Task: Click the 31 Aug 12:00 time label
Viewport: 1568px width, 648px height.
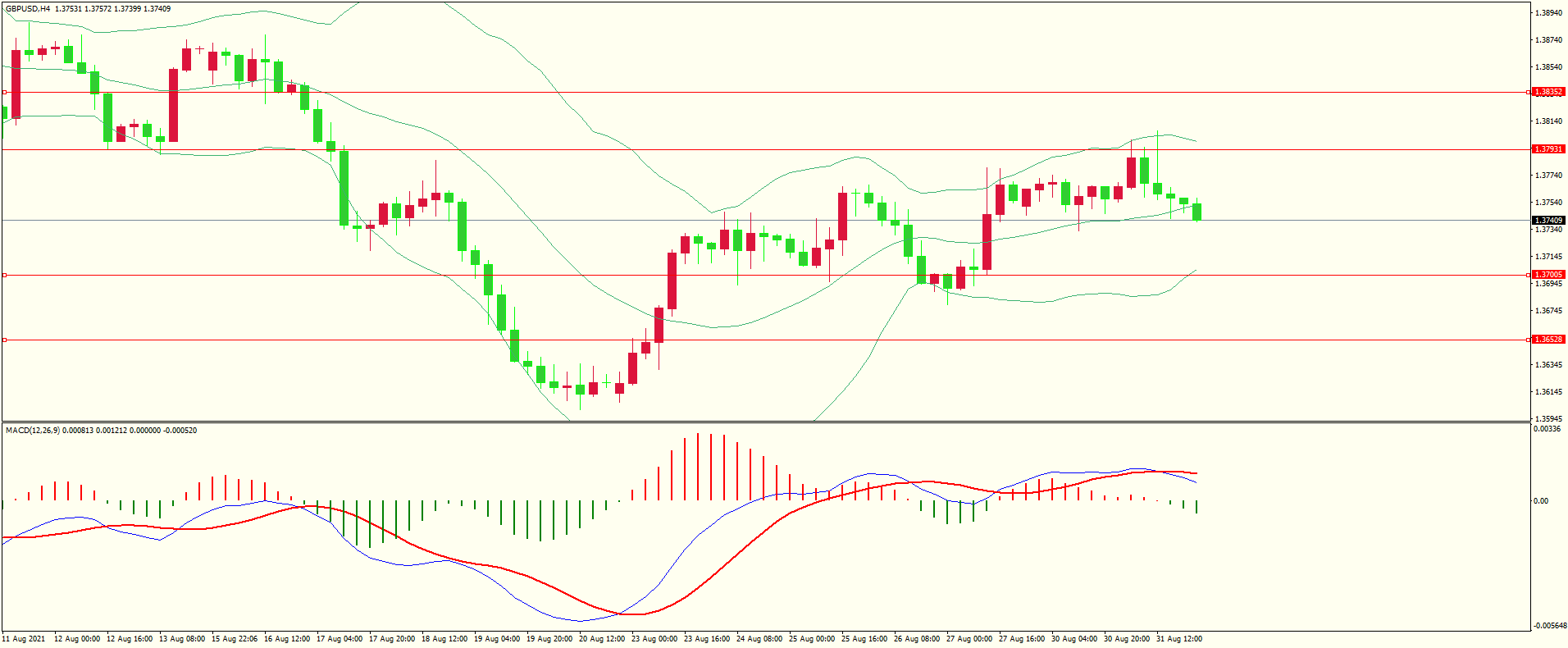Action: 1179,639
